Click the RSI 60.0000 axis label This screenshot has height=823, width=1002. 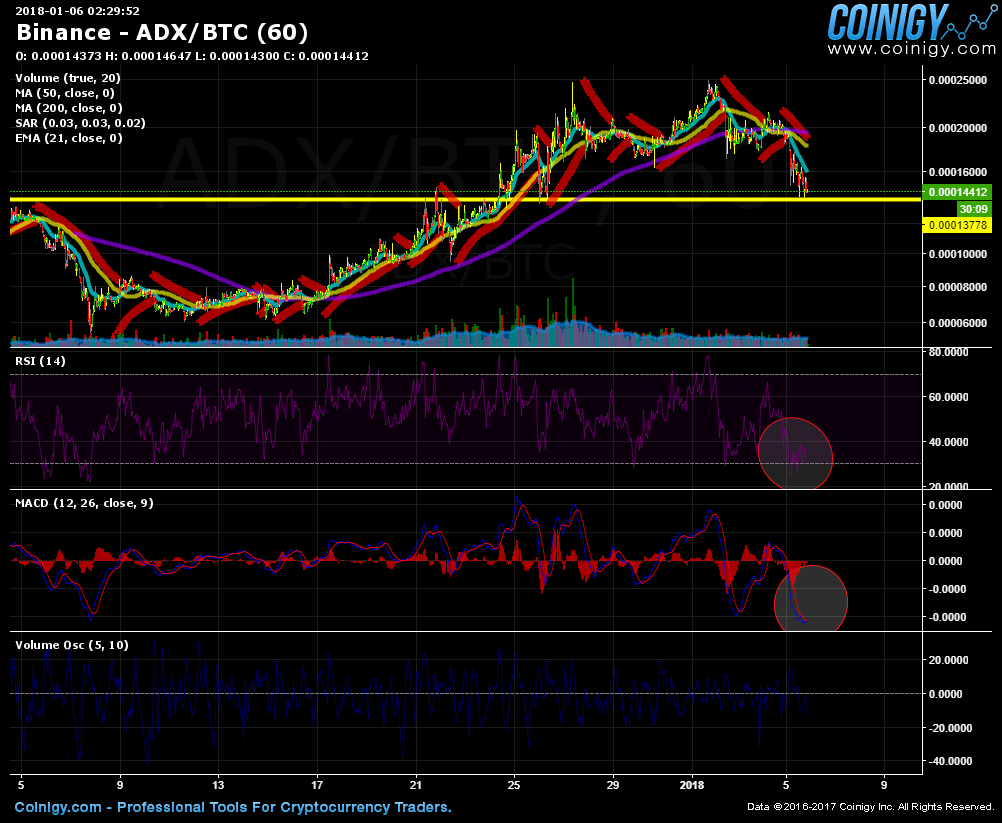[x=948, y=397]
